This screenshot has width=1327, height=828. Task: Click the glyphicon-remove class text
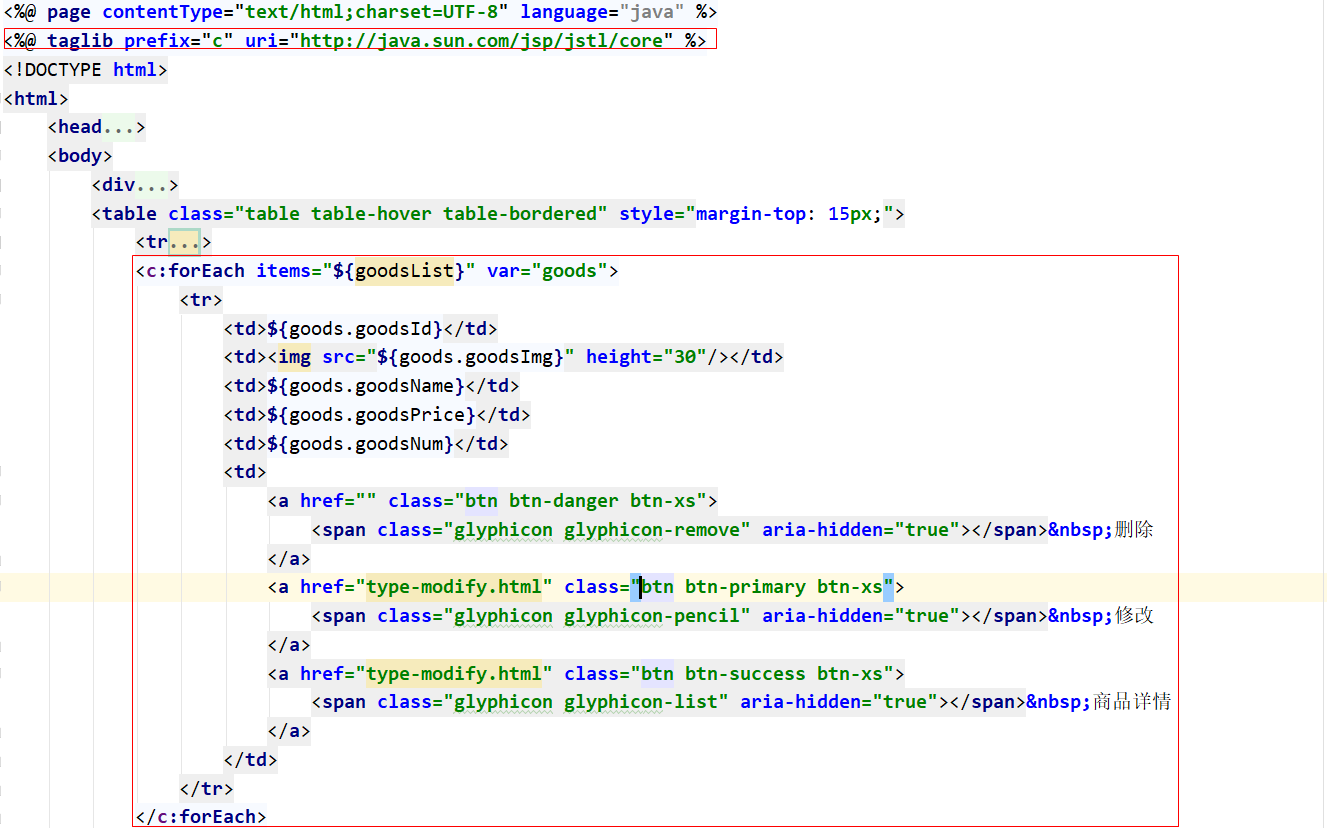657,530
